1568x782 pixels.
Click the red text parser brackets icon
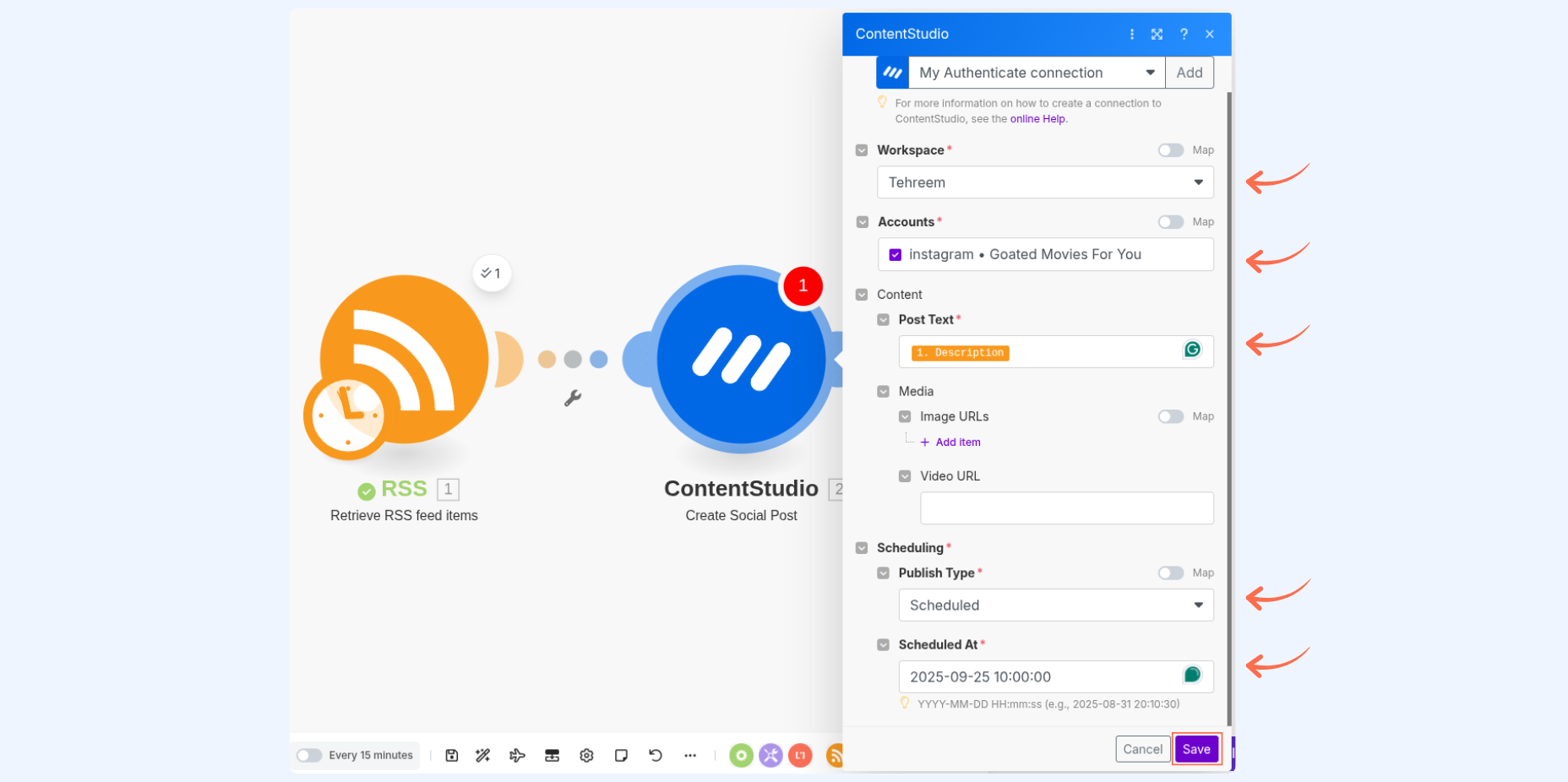pyautogui.click(x=800, y=755)
